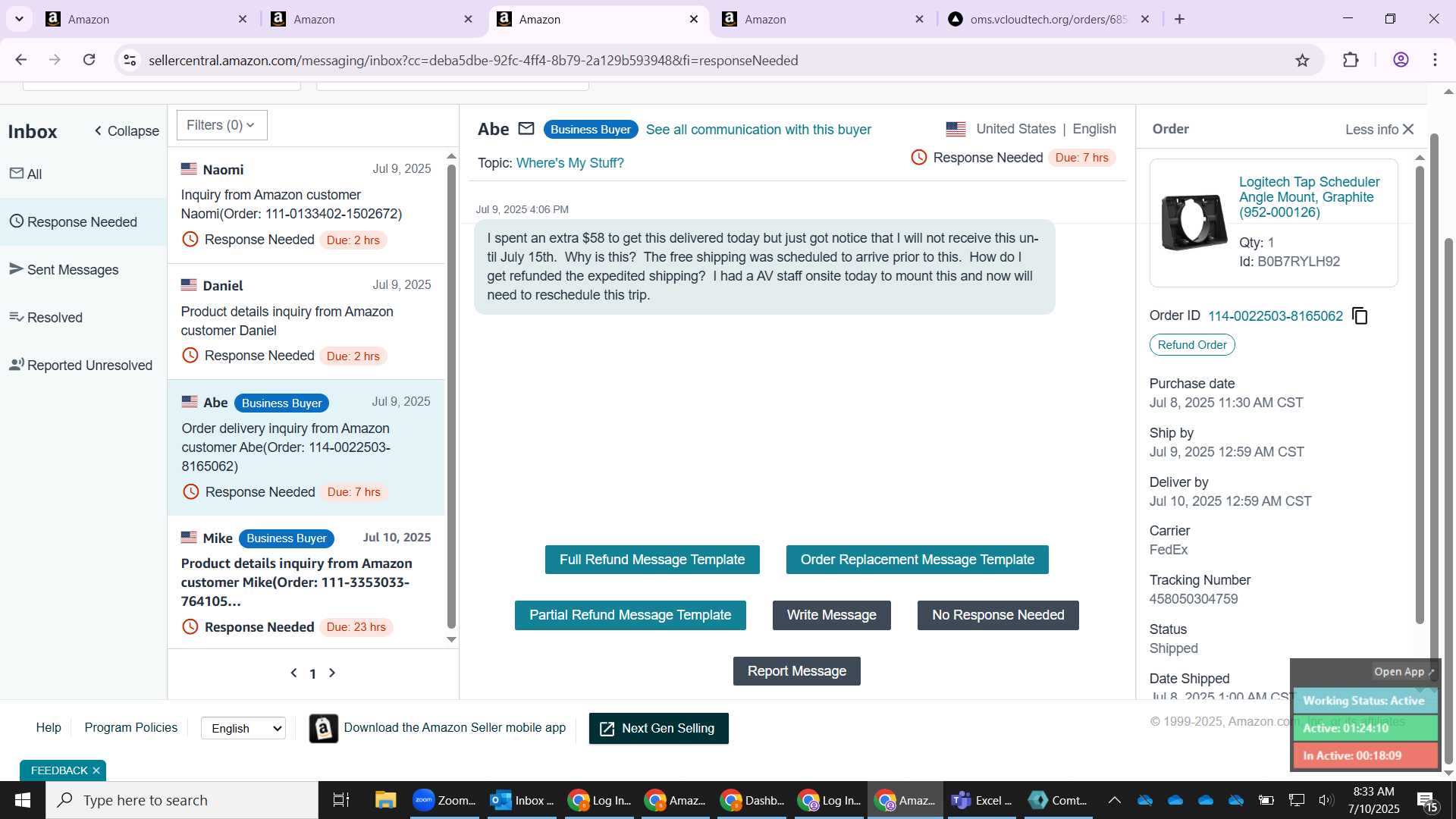The image size is (1456, 819).
Task: Open Mike's product details inquiry
Action: coord(306,582)
